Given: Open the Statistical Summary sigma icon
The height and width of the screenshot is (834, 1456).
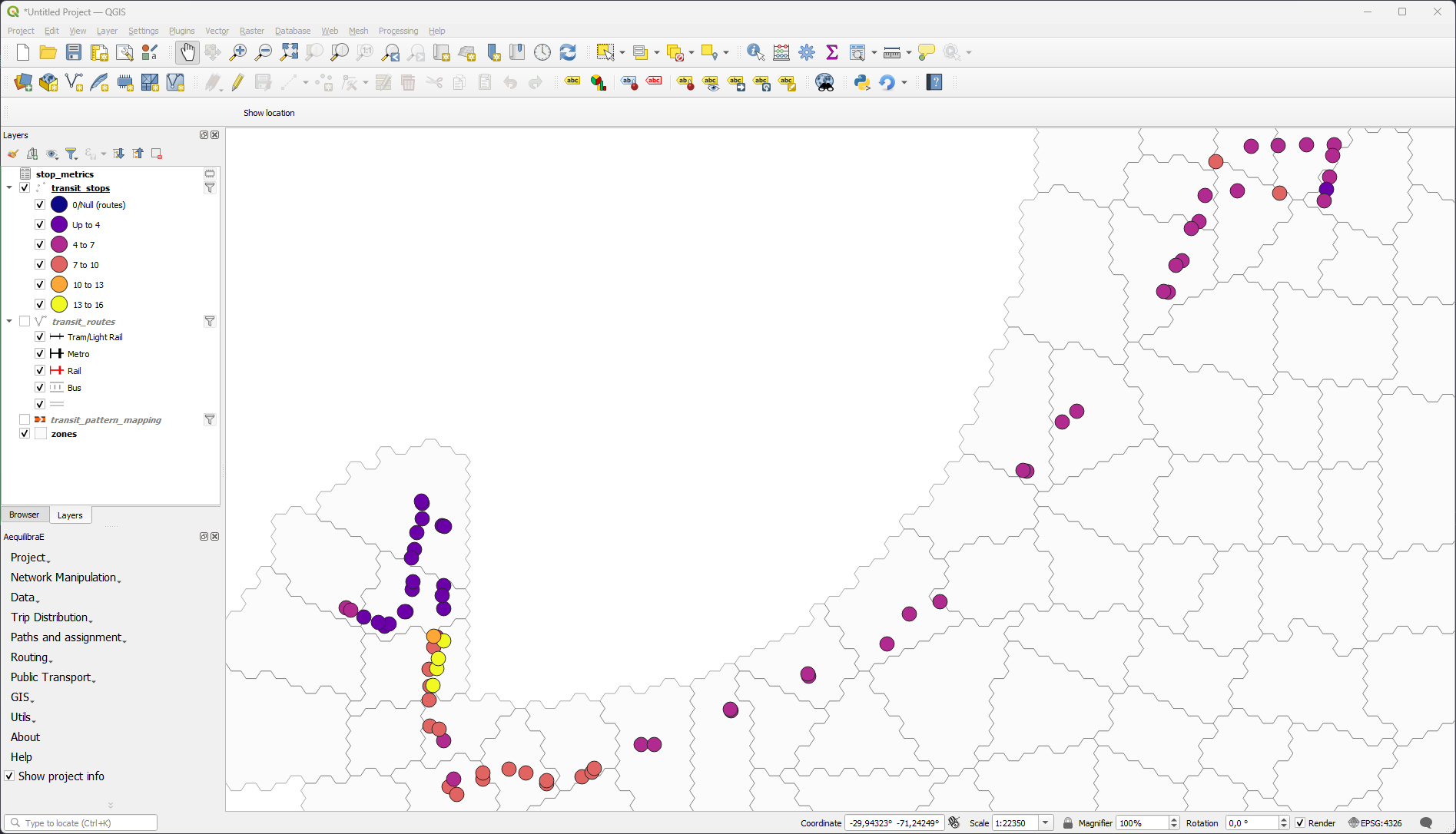Looking at the screenshot, I should pos(831,52).
